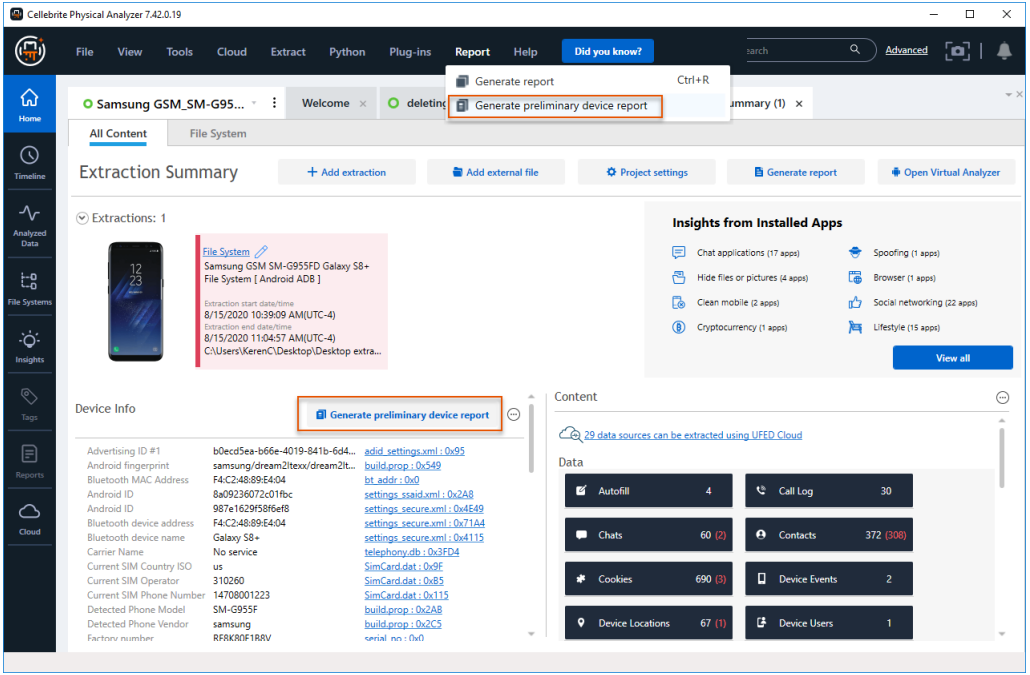Viewport: 1030px width, 675px height.
Task: Open the Call Log data tile
Action: click(829, 490)
